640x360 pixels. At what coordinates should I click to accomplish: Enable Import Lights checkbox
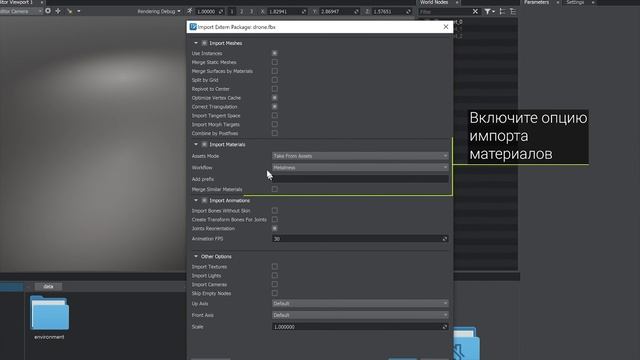[275, 276]
